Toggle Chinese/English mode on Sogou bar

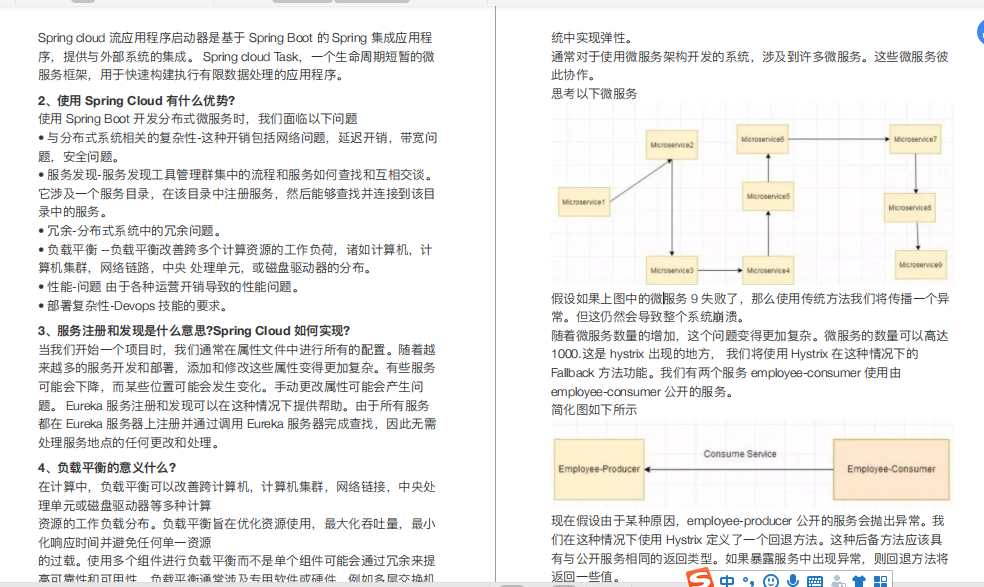(727, 581)
